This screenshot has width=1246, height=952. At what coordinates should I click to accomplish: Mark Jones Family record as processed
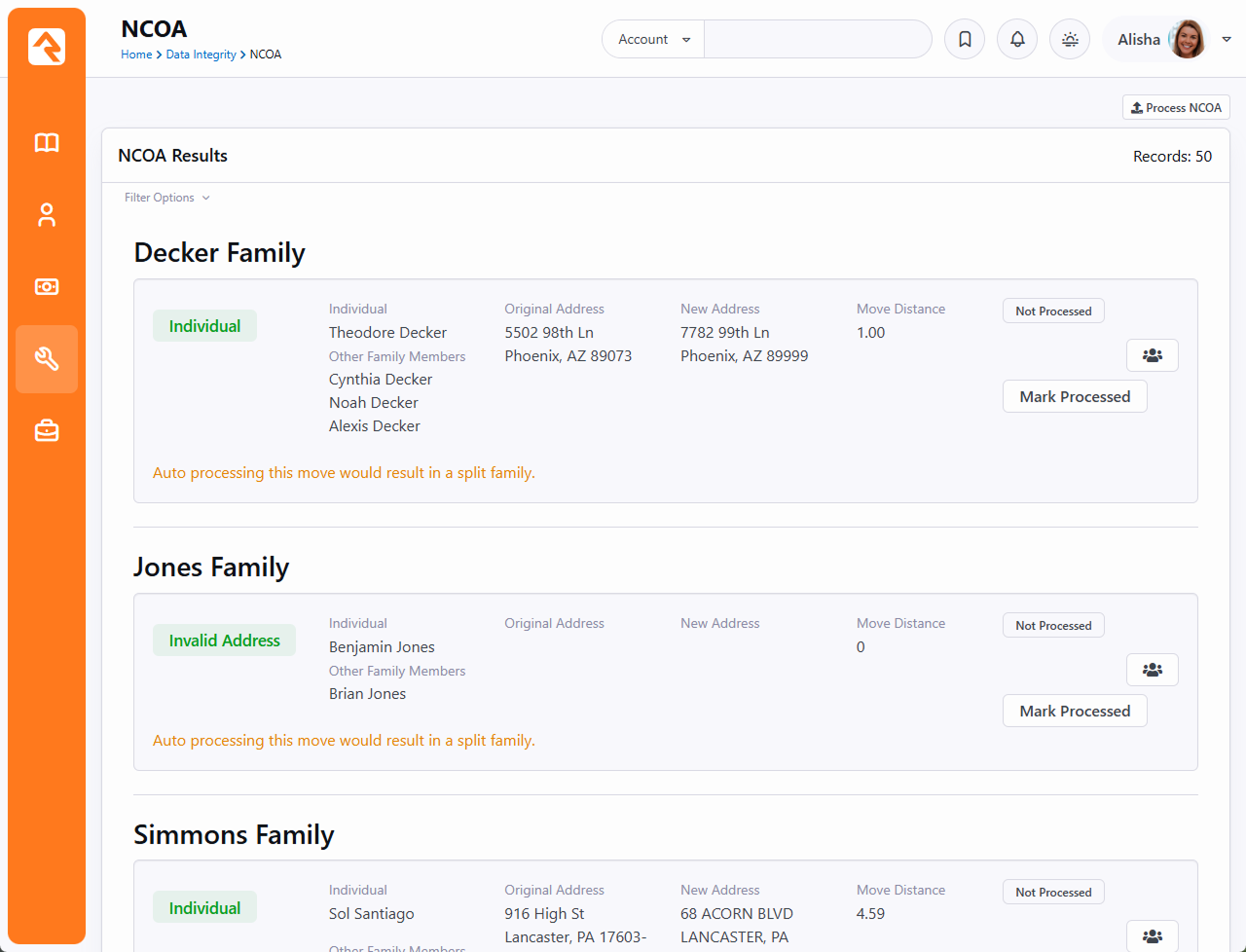(x=1075, y=712)
